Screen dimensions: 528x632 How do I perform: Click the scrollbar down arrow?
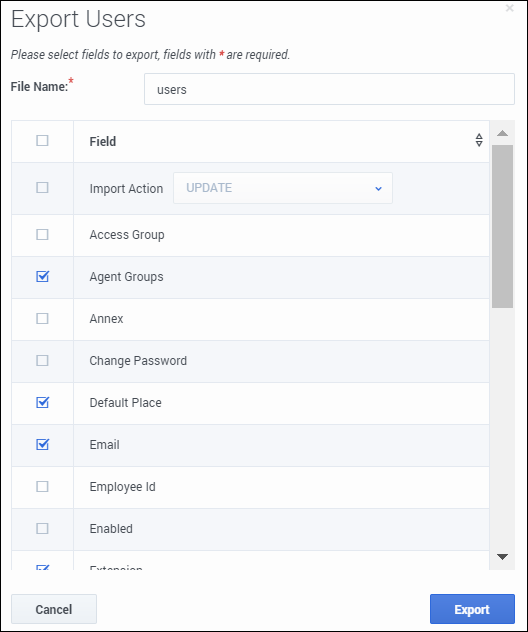(x=502, y=557)
